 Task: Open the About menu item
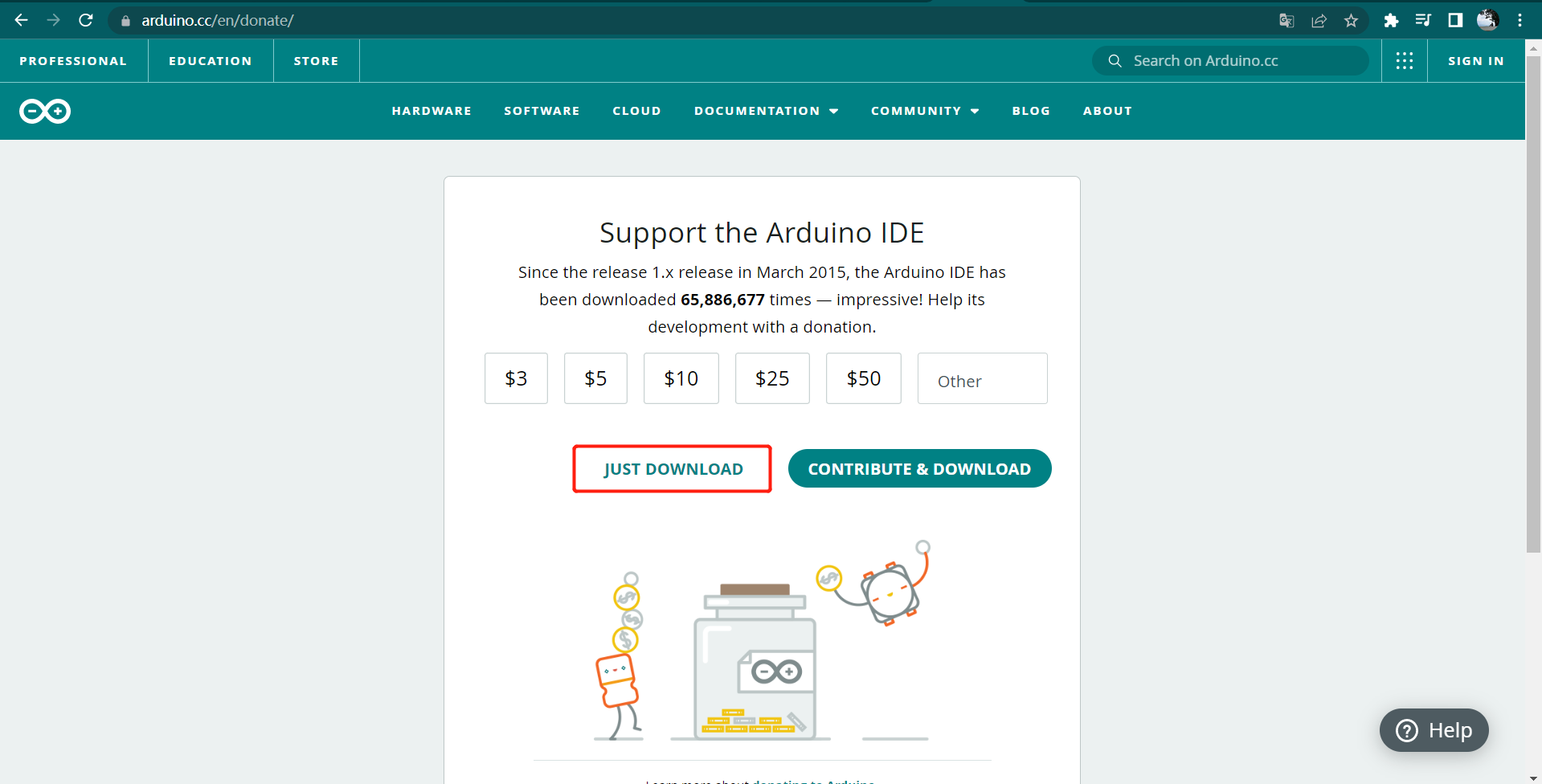coord(1107,111)
